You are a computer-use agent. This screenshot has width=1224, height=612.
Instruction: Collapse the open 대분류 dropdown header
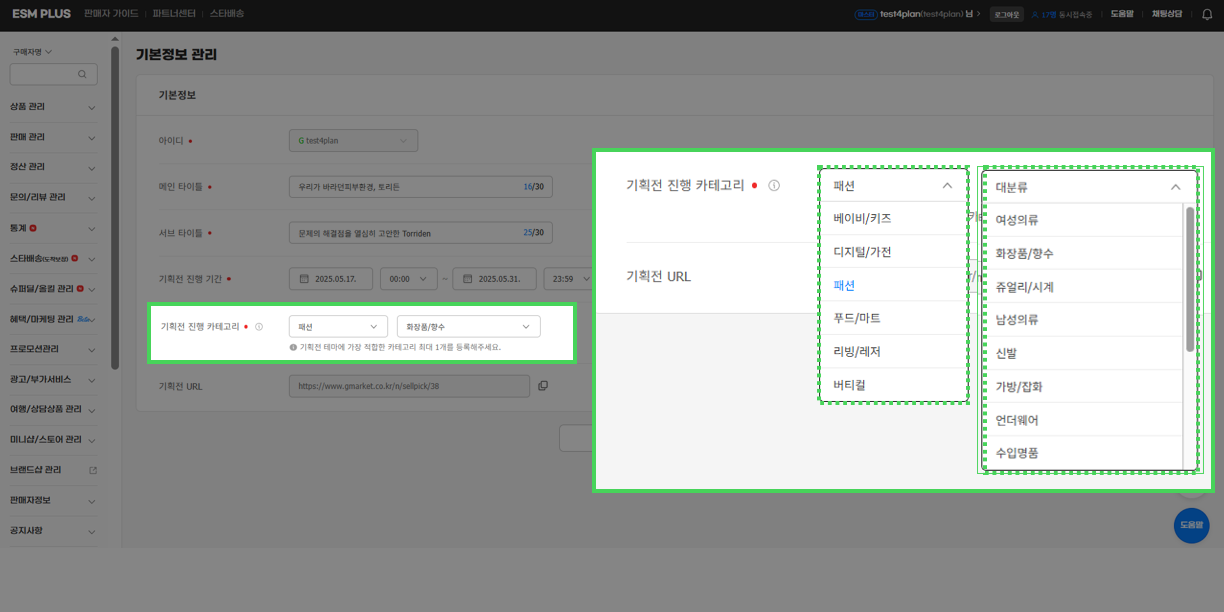(x=1088, y=186)
